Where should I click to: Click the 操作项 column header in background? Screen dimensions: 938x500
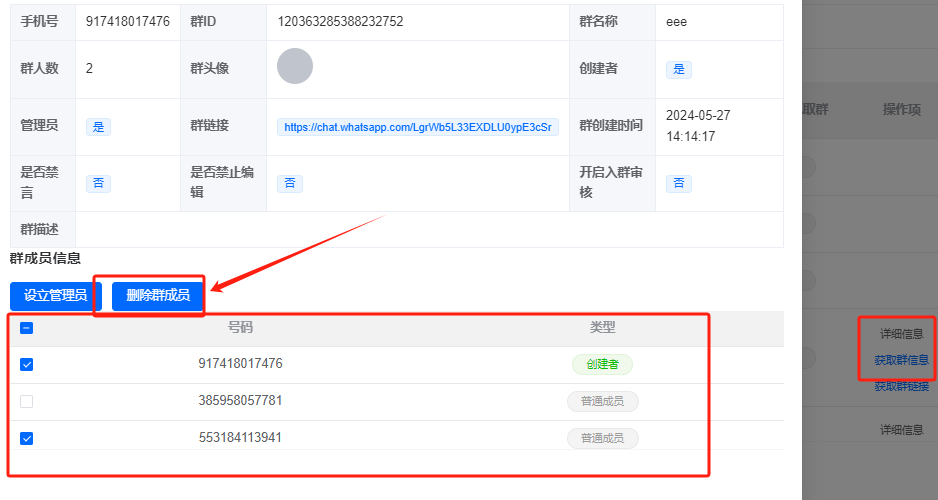coord(902,109)
